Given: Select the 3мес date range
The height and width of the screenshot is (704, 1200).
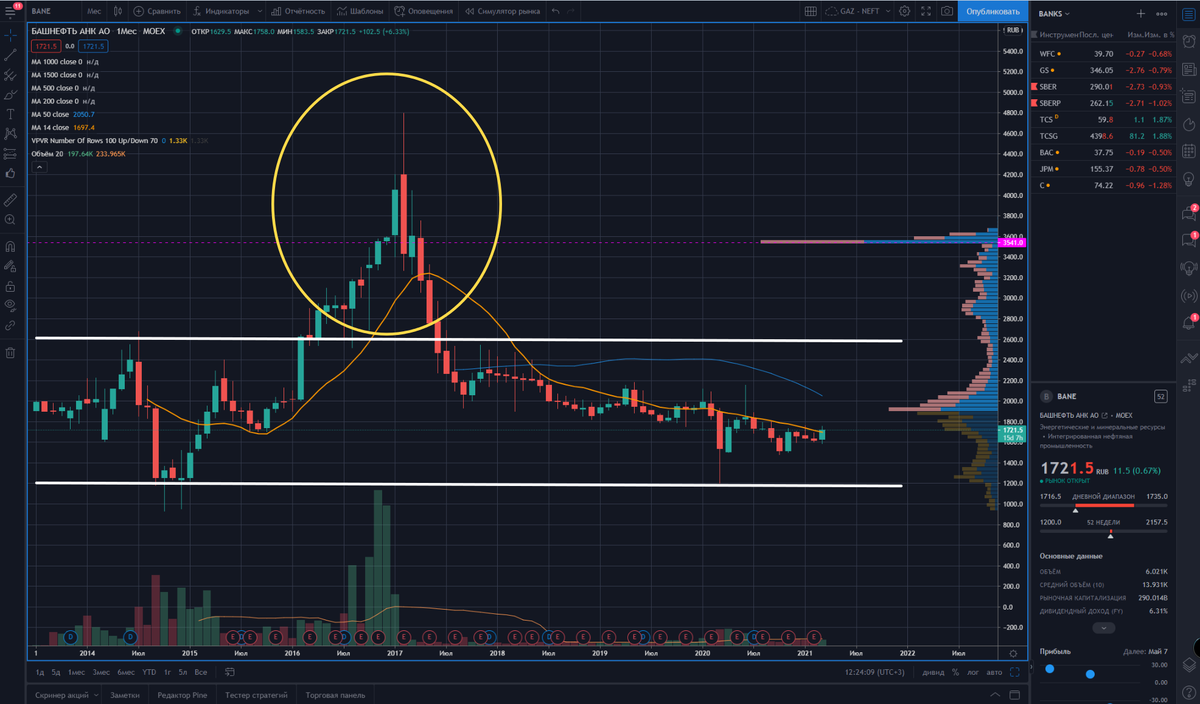Looking at the screenshot, I should point(100,672).
